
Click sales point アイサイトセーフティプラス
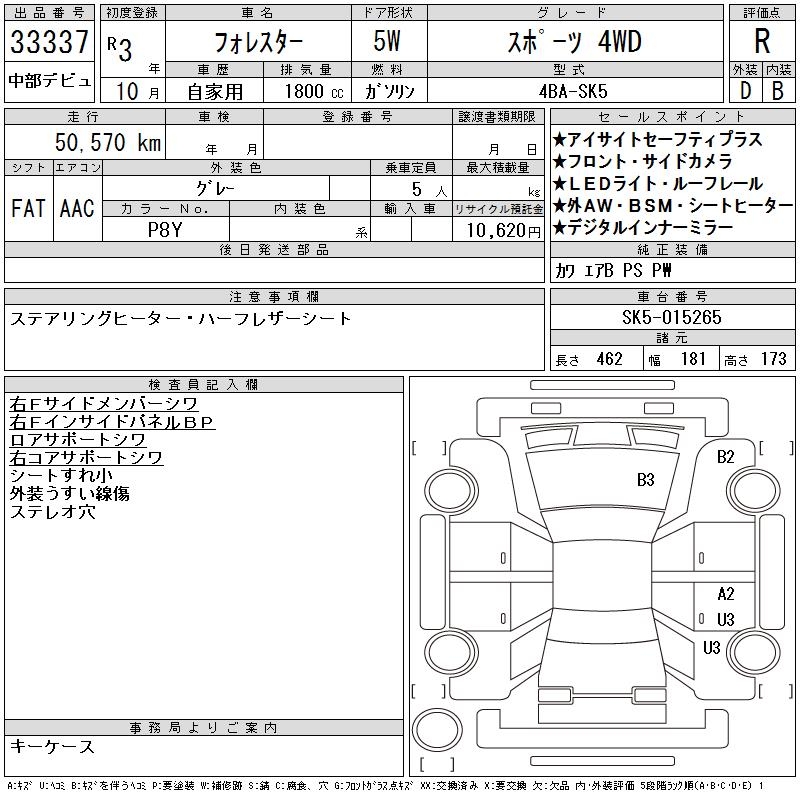tap(658, 139)
